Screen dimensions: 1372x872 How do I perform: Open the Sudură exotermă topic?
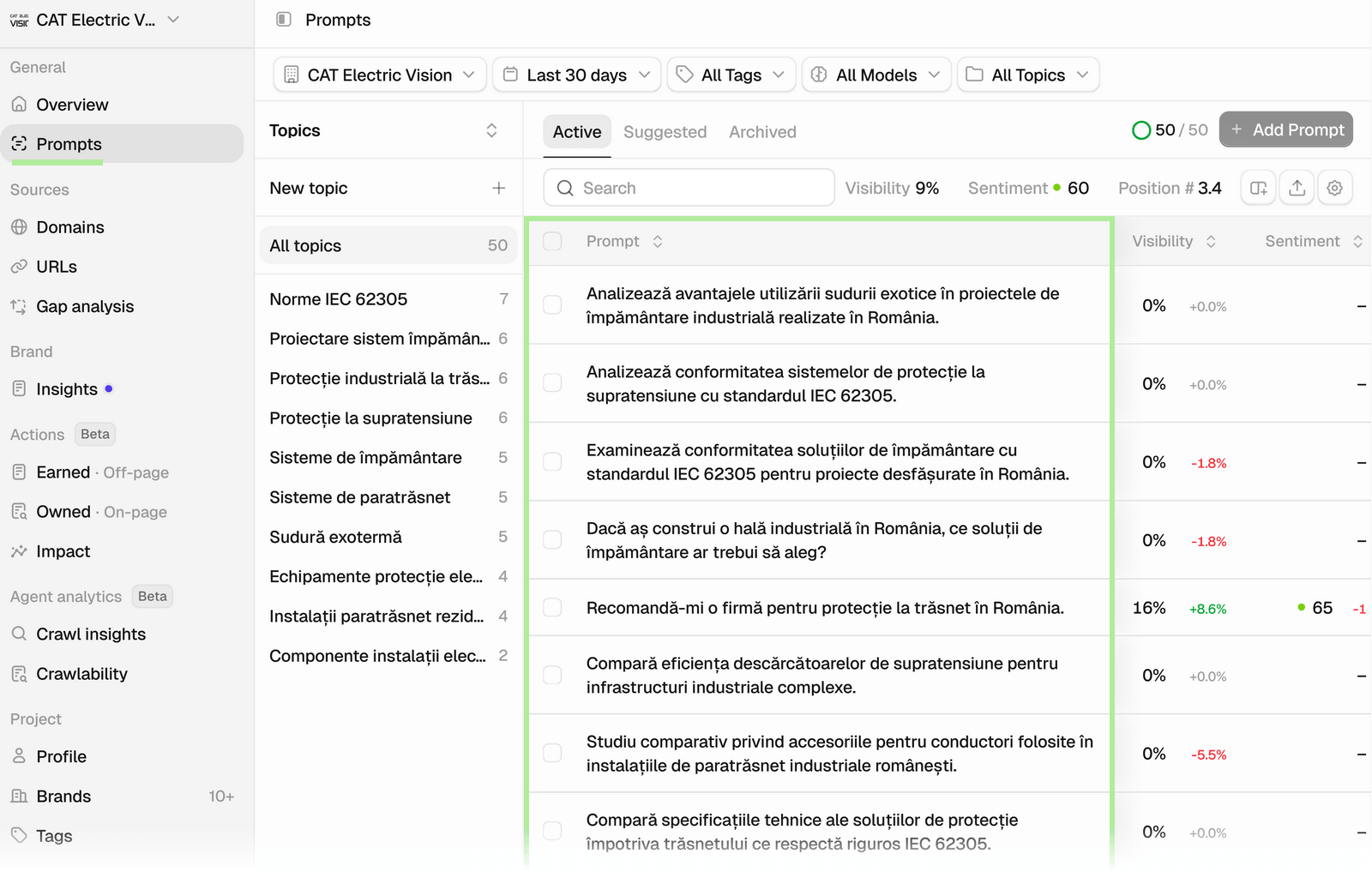point(388,537)
